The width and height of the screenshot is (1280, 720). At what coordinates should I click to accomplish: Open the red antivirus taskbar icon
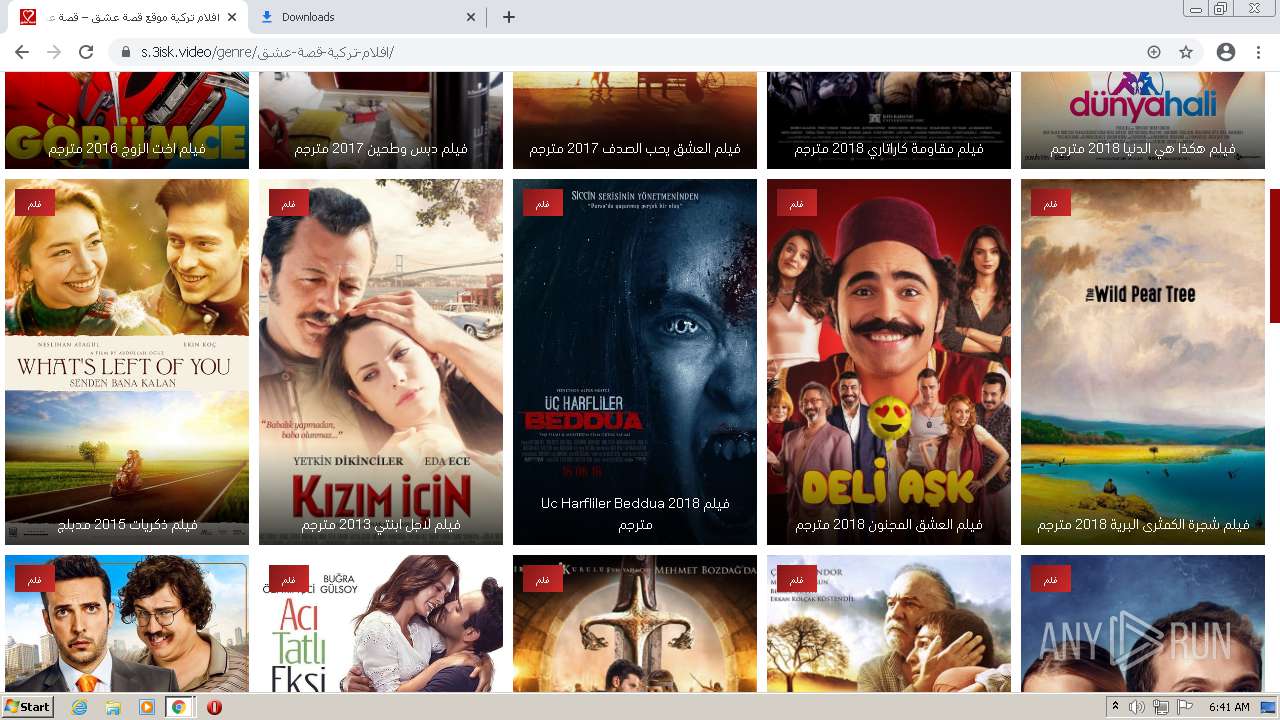point(214,707)
